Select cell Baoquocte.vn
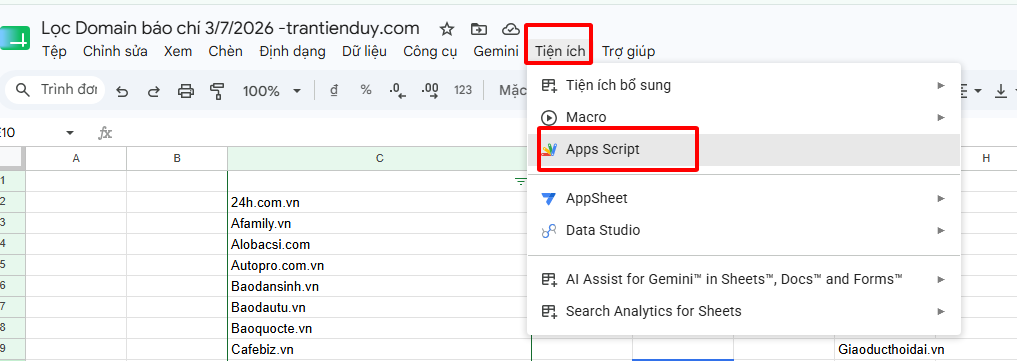Image resolution: width=1017 pixels, height=361 pixels. pyautogui.click(x=379, y=329)
